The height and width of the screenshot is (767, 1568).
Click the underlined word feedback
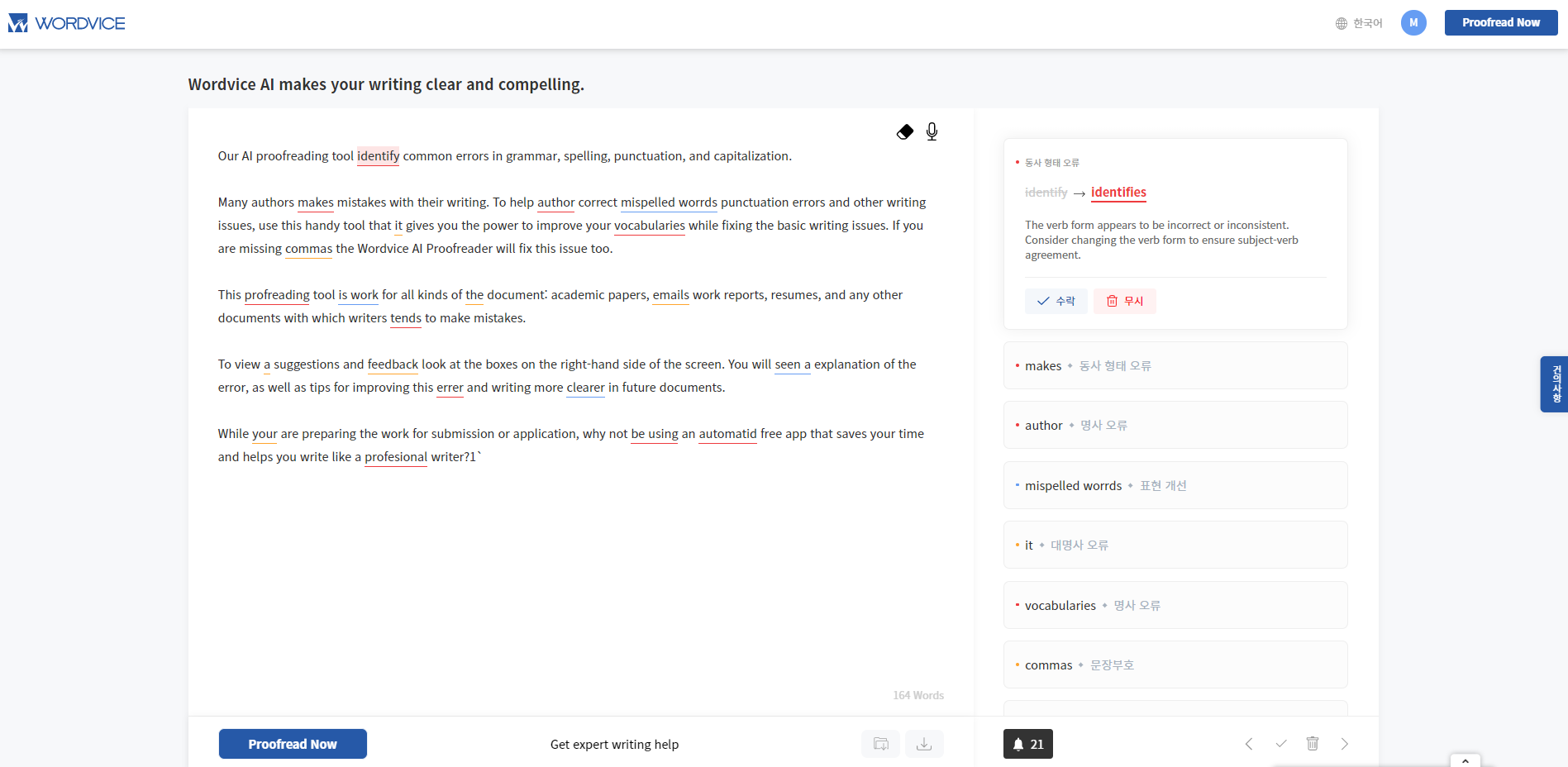click(393, 364)
